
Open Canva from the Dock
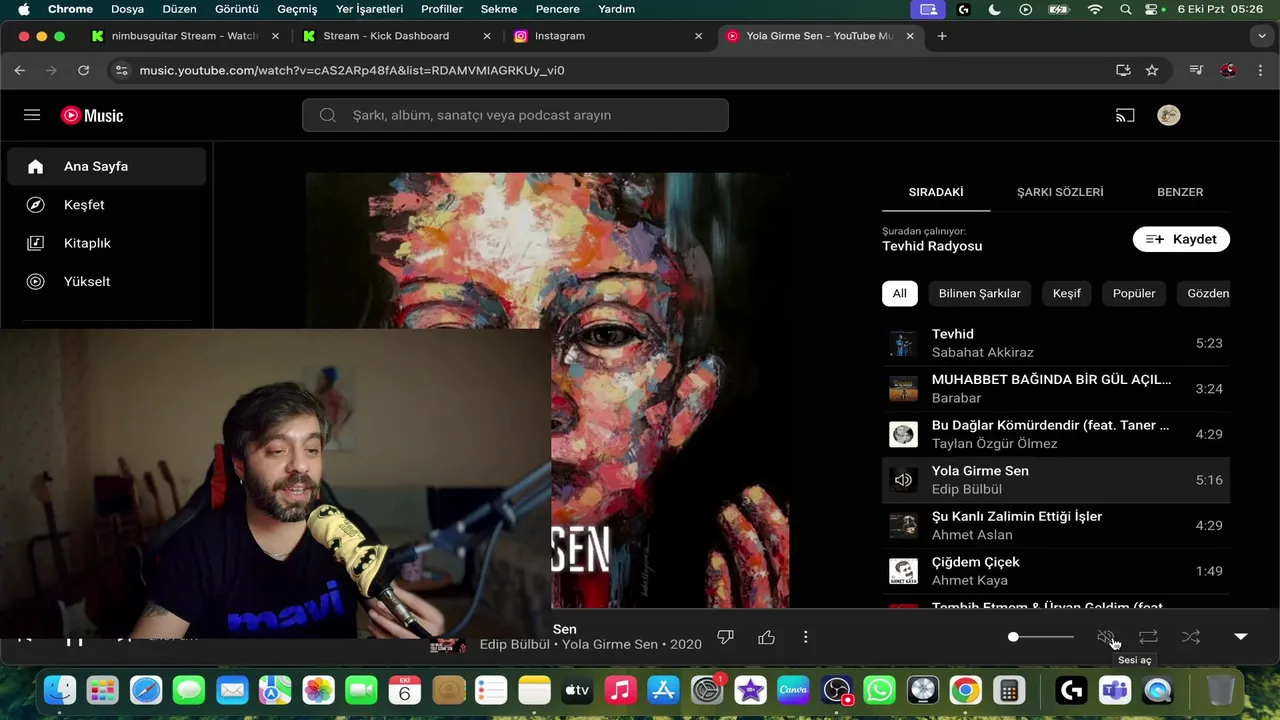(x=793, y=690)
